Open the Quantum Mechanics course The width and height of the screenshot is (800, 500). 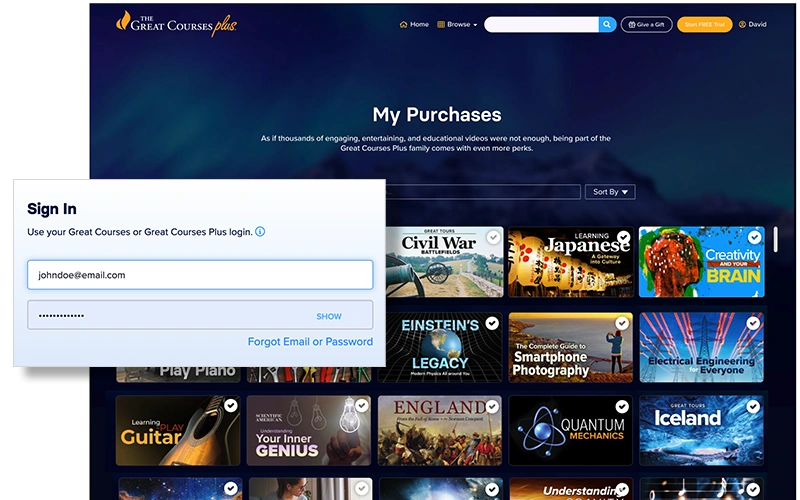click(570, 431)
